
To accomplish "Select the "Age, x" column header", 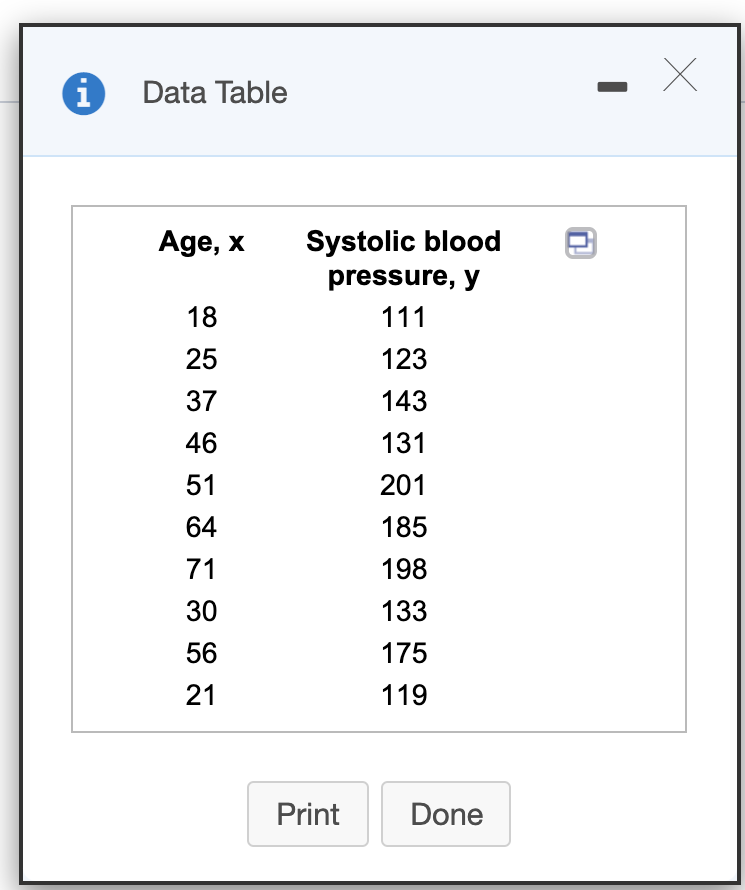I will pos(201,242).
